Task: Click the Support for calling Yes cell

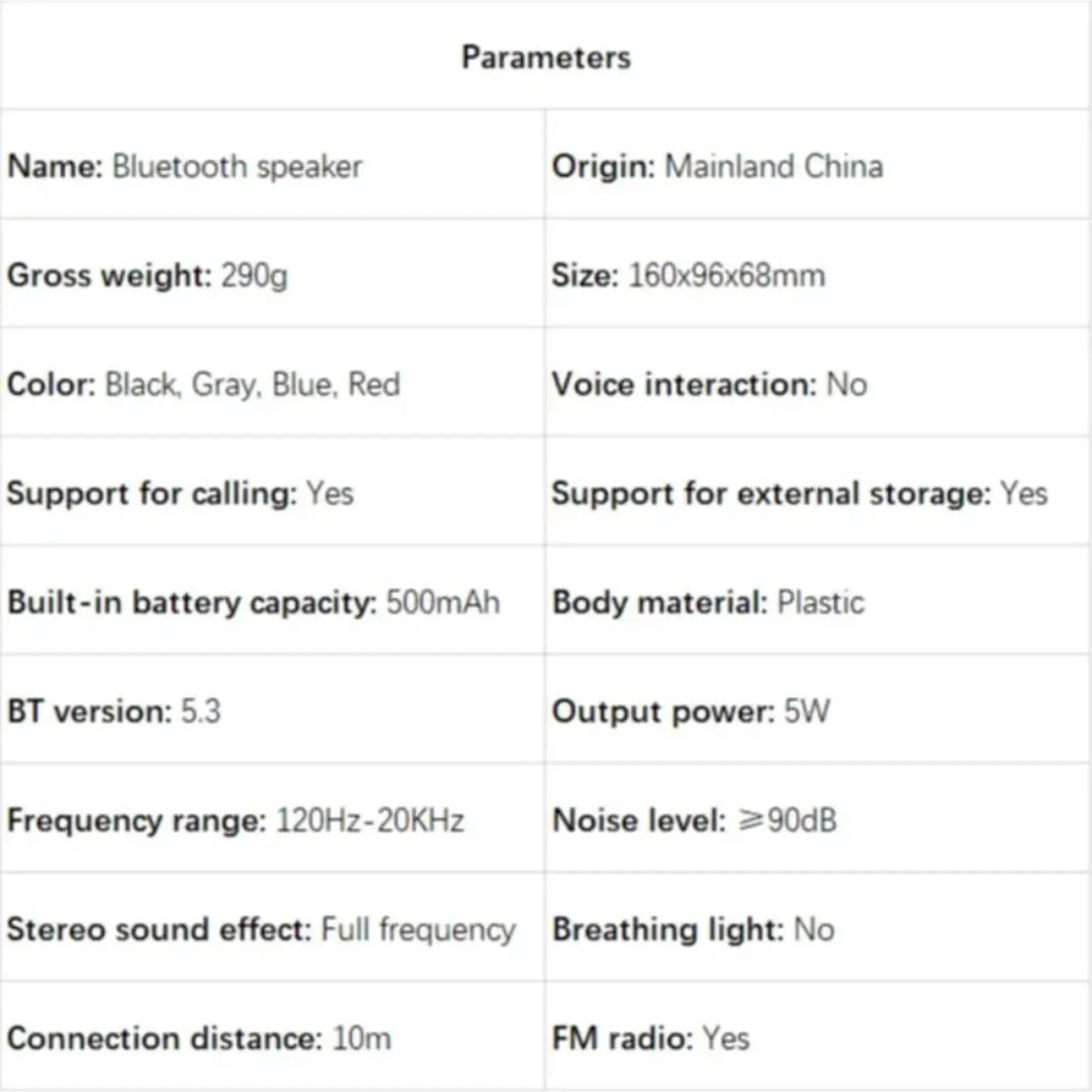Action: tap(180, 493)
